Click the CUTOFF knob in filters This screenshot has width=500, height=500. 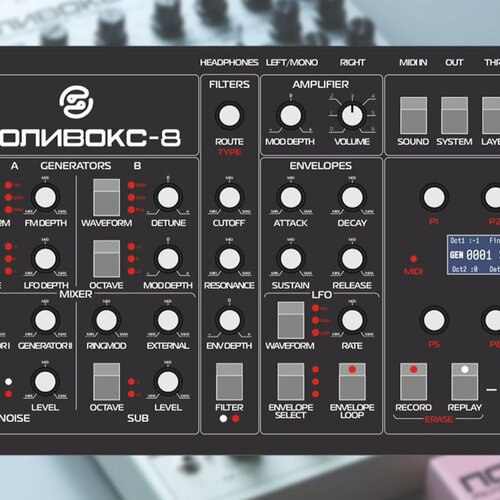click(229, 197)
